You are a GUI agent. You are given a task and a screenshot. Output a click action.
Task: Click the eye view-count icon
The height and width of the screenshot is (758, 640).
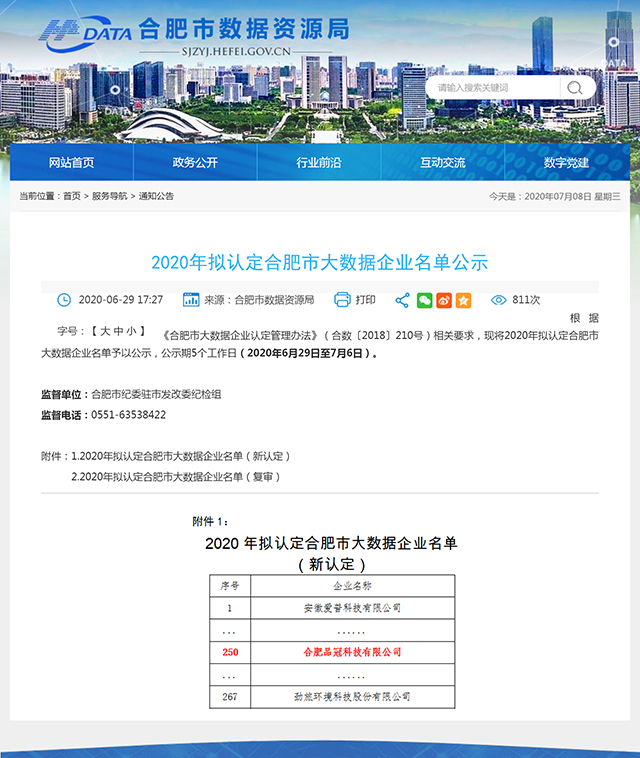point(498,300)
